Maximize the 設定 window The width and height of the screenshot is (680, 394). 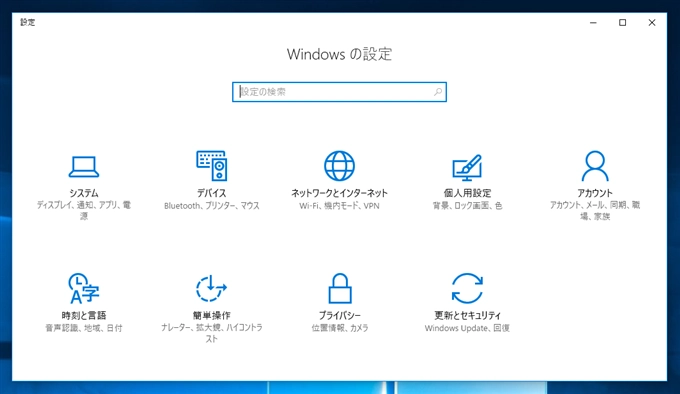point(622,23)
